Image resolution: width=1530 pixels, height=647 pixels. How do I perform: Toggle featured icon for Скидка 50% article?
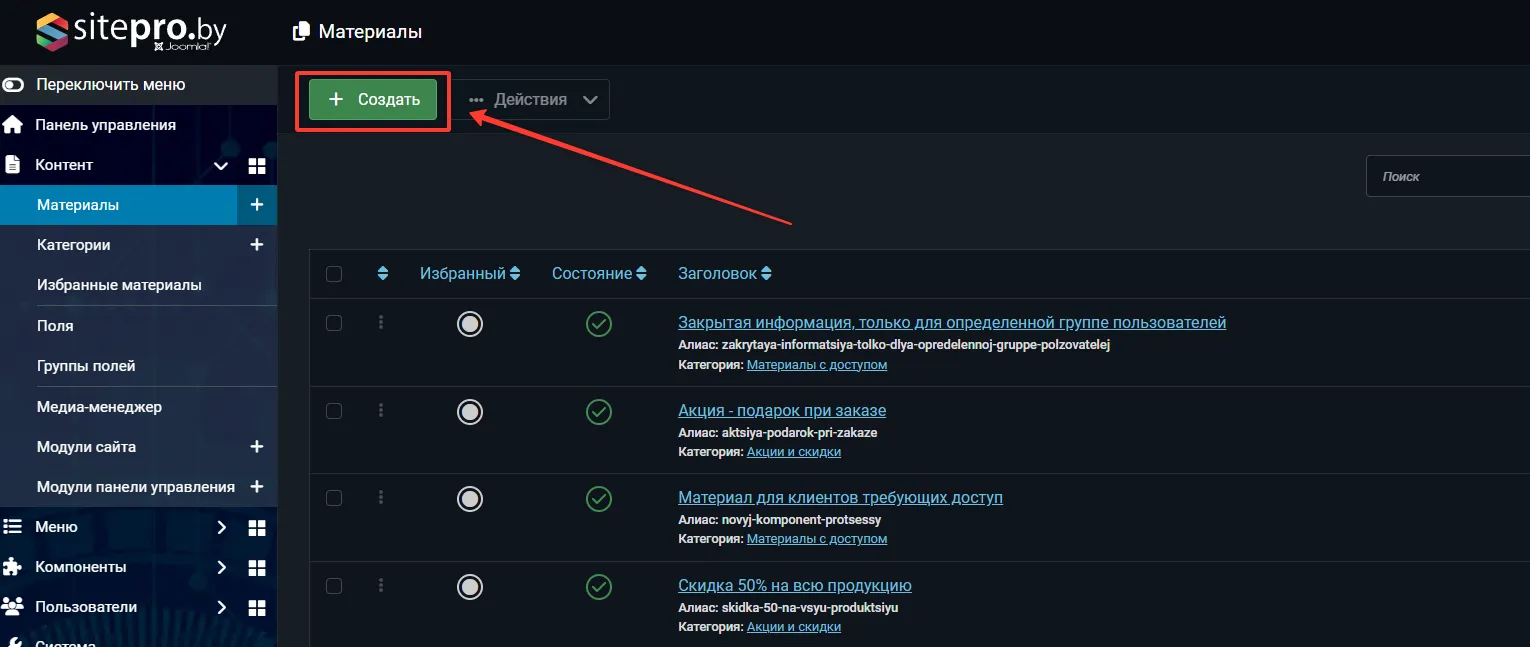coord(470,586)
